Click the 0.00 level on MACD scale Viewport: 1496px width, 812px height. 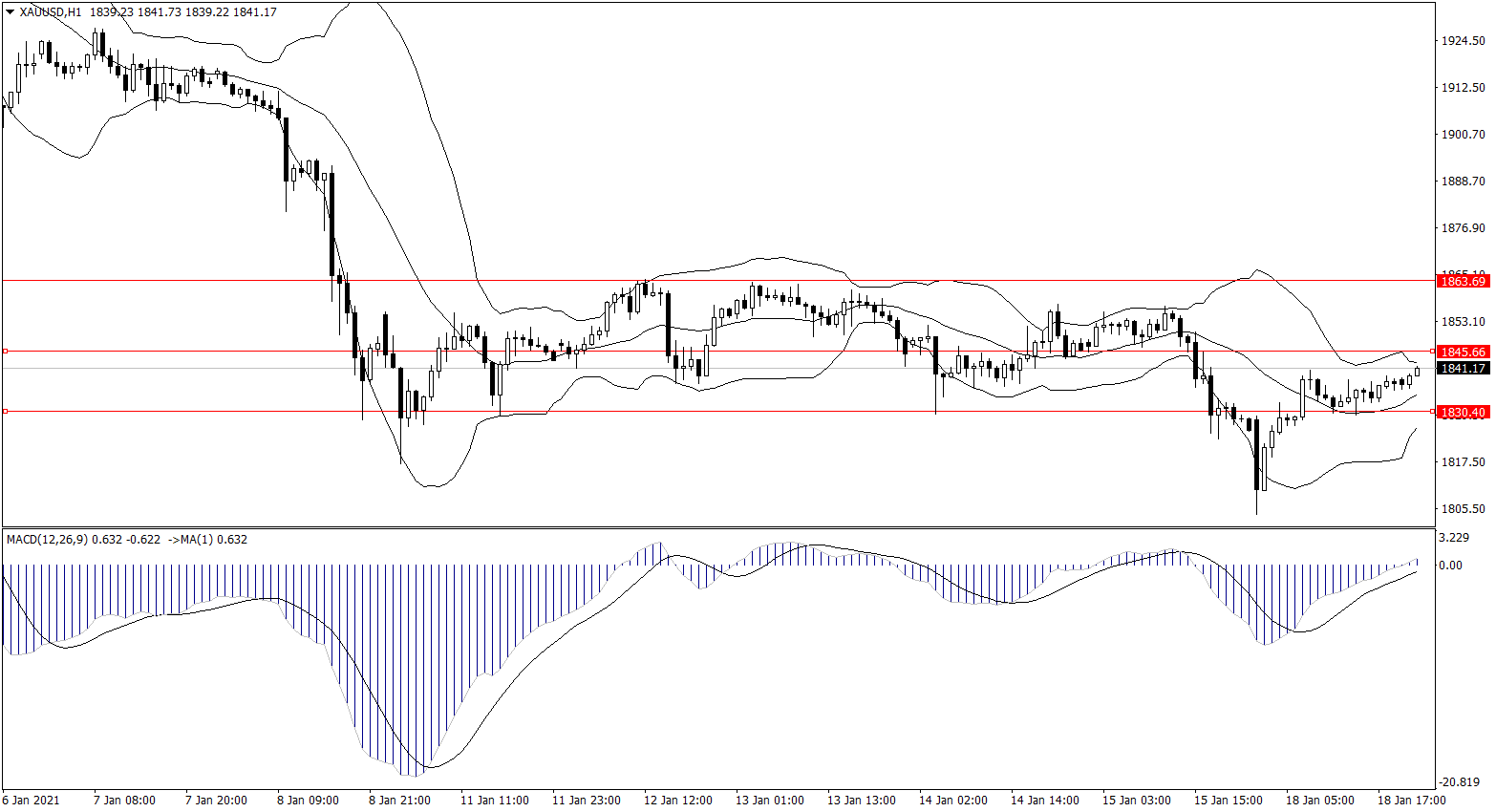(1450, 566)
